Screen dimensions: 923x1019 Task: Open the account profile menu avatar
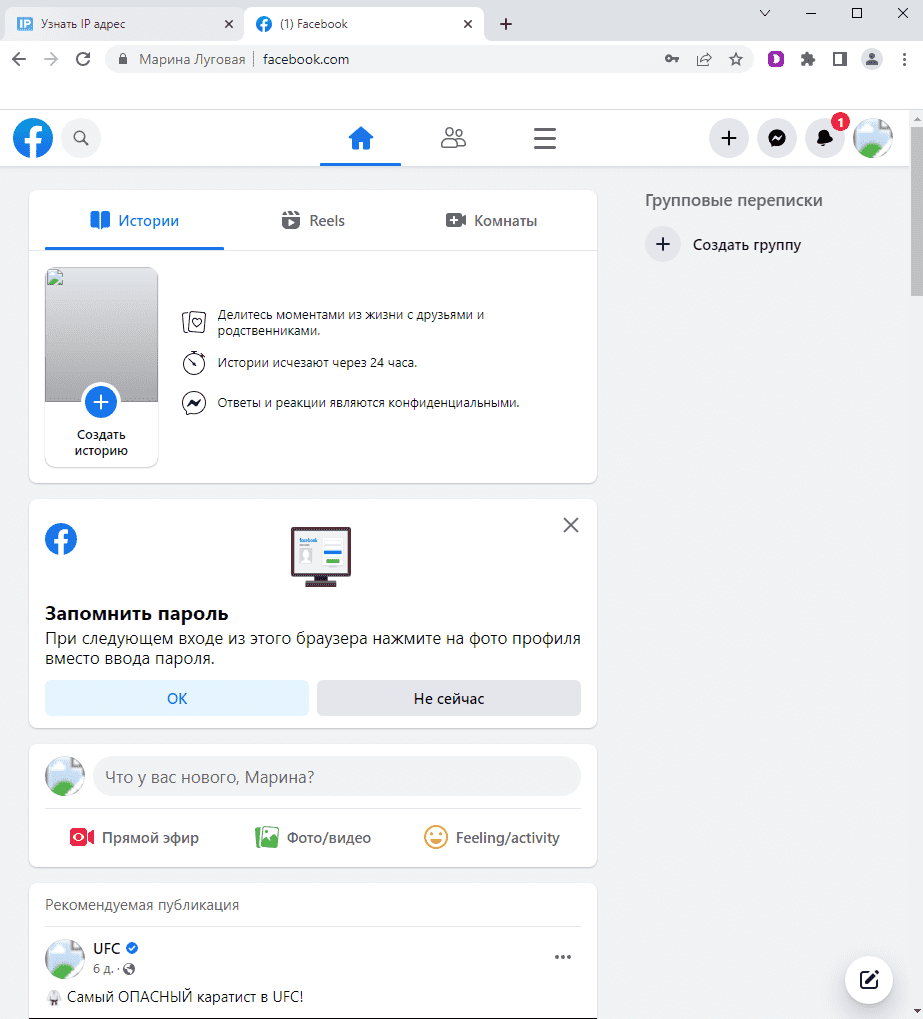872,139
